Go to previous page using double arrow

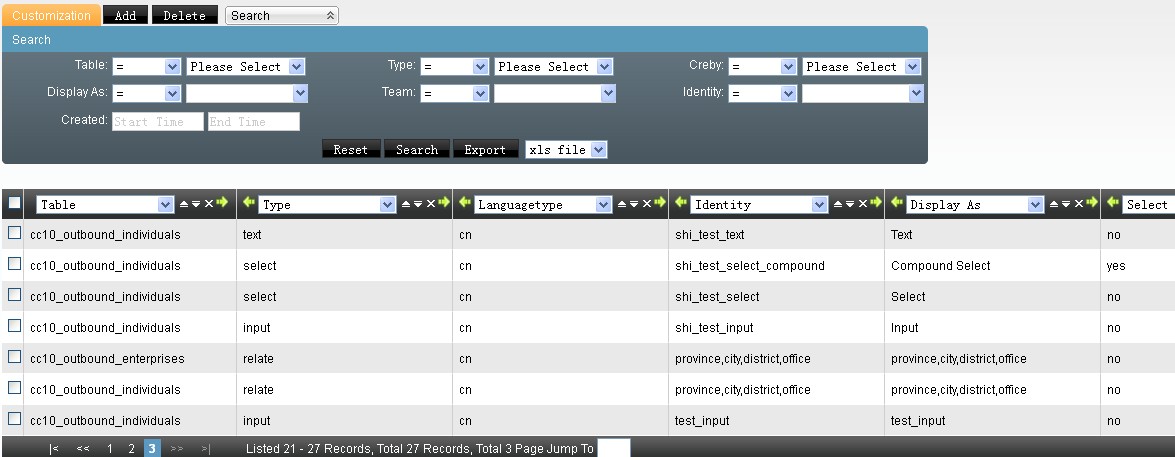tap(83, 449)
